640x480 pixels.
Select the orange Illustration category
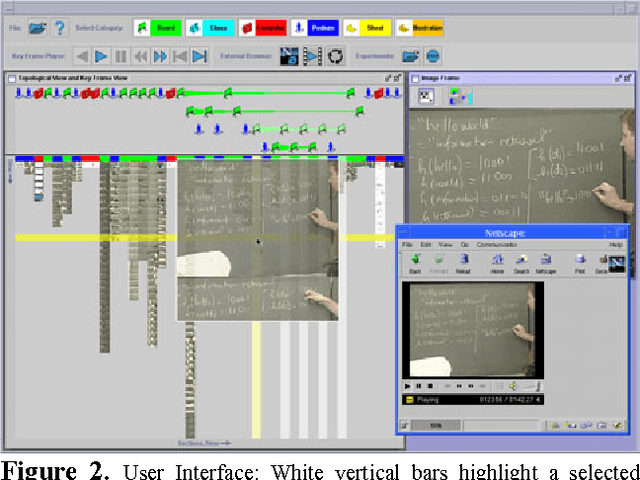click(x=420, y=28)
